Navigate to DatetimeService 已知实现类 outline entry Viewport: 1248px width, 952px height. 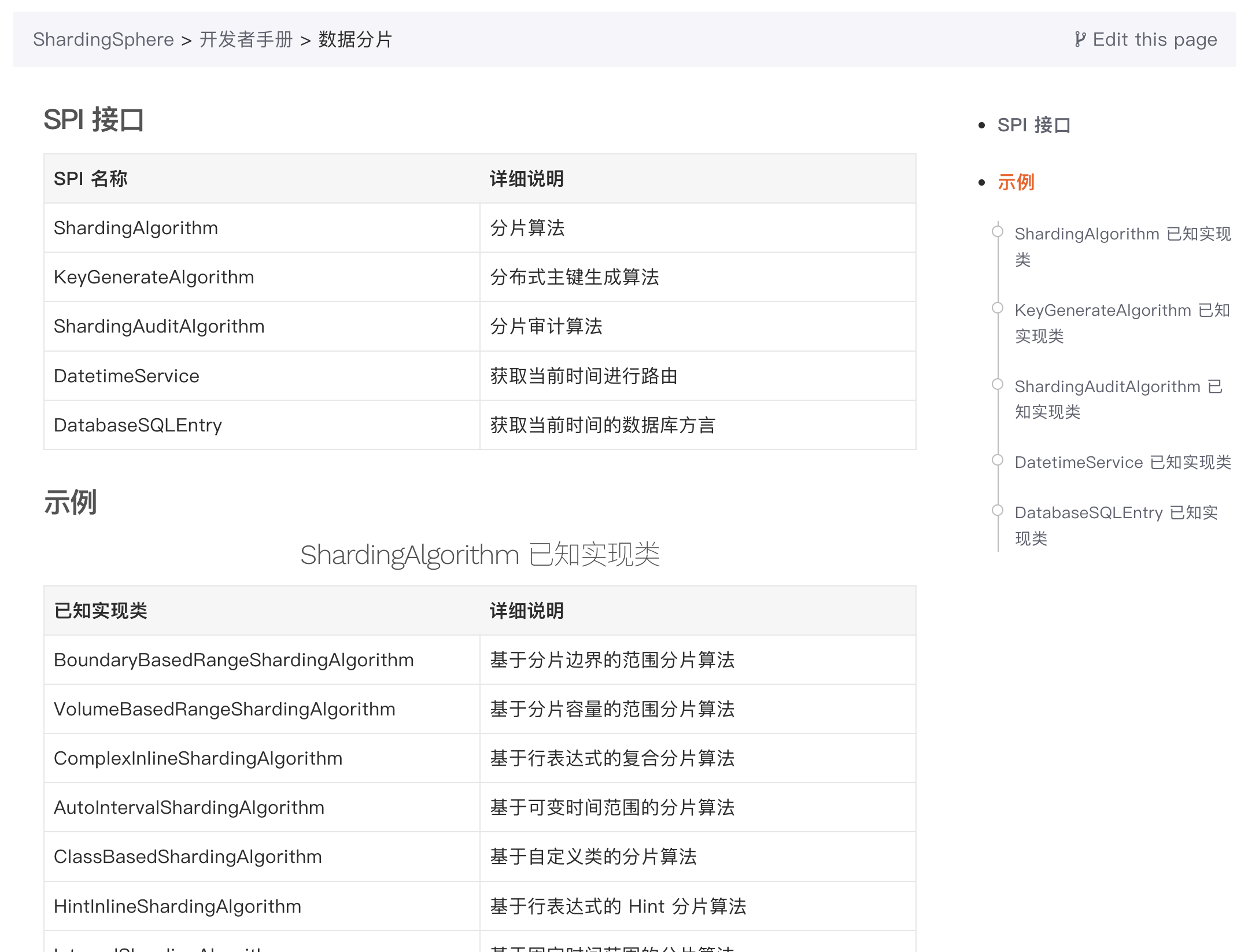pos(1123,462)
